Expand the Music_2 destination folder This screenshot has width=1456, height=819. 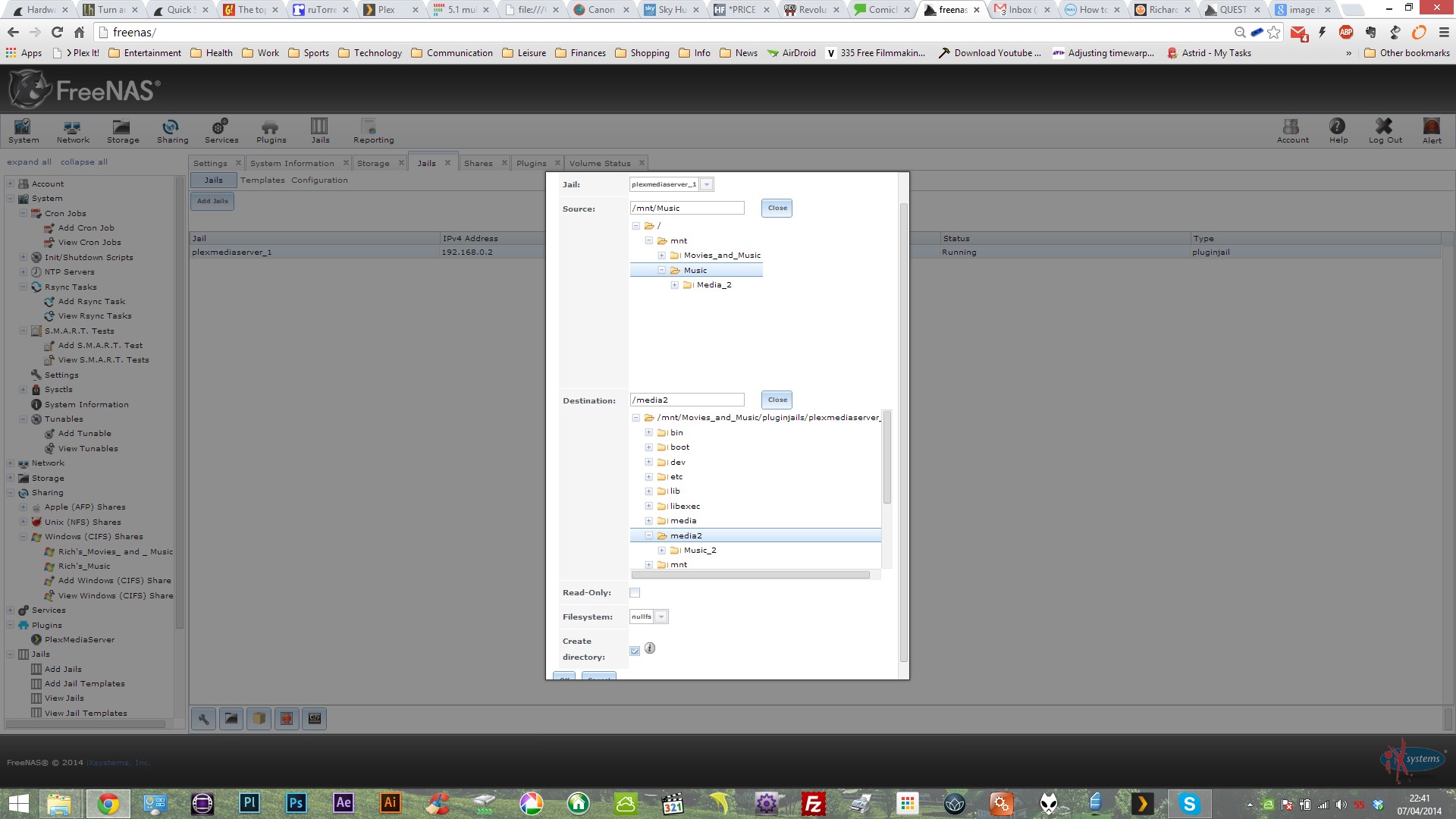click(x=662, y=551)
